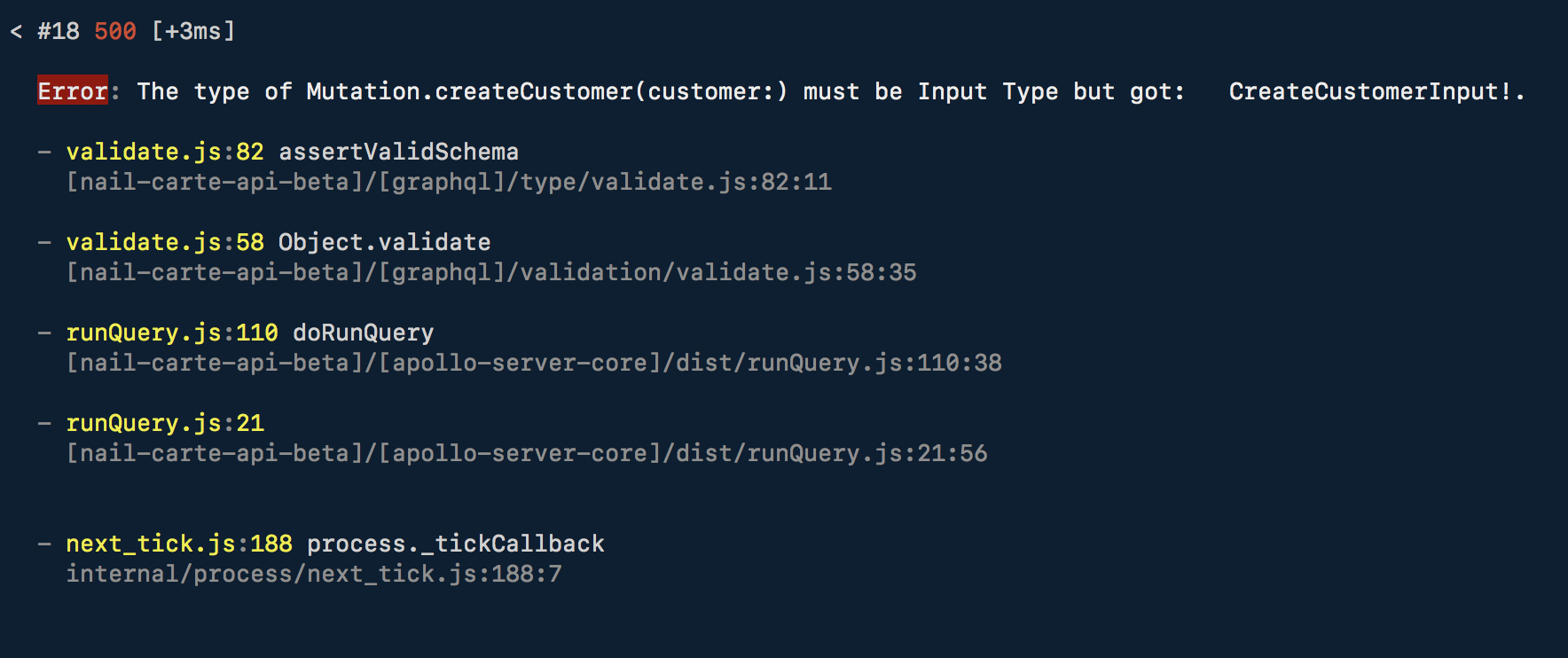Click the red highlighted Error label
The width and height of the screenshot is (1568, 658).
(x=72, y=91)
